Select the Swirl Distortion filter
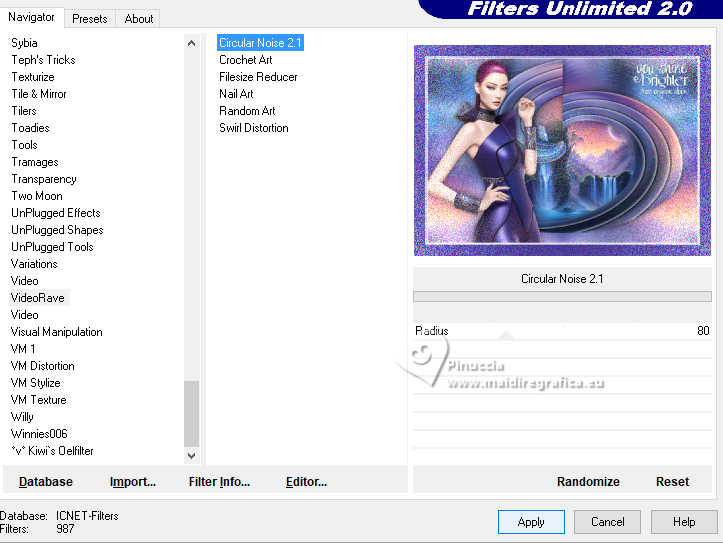Image resolution: width=723 pixels, height=543 pixels. [254, 128]
